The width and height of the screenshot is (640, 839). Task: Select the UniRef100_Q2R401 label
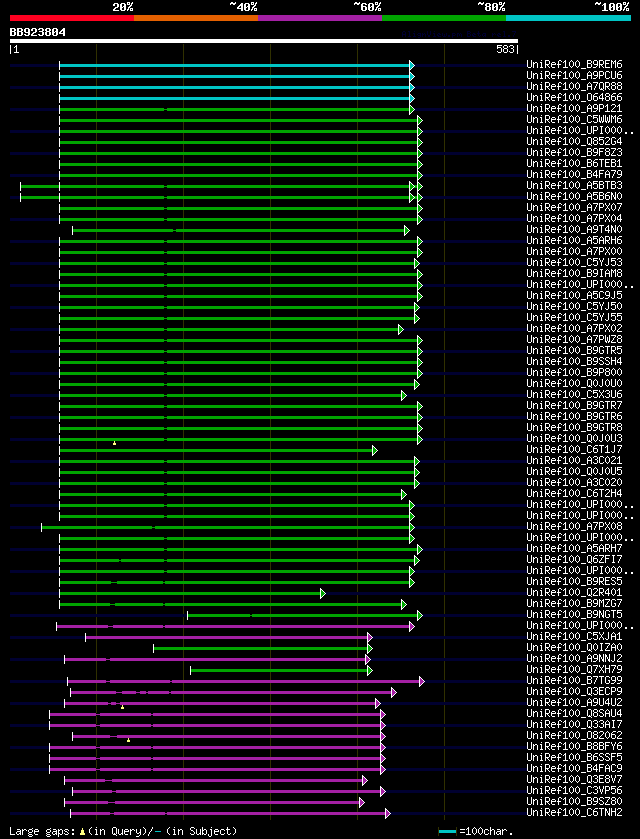click(x=574, y=592)
